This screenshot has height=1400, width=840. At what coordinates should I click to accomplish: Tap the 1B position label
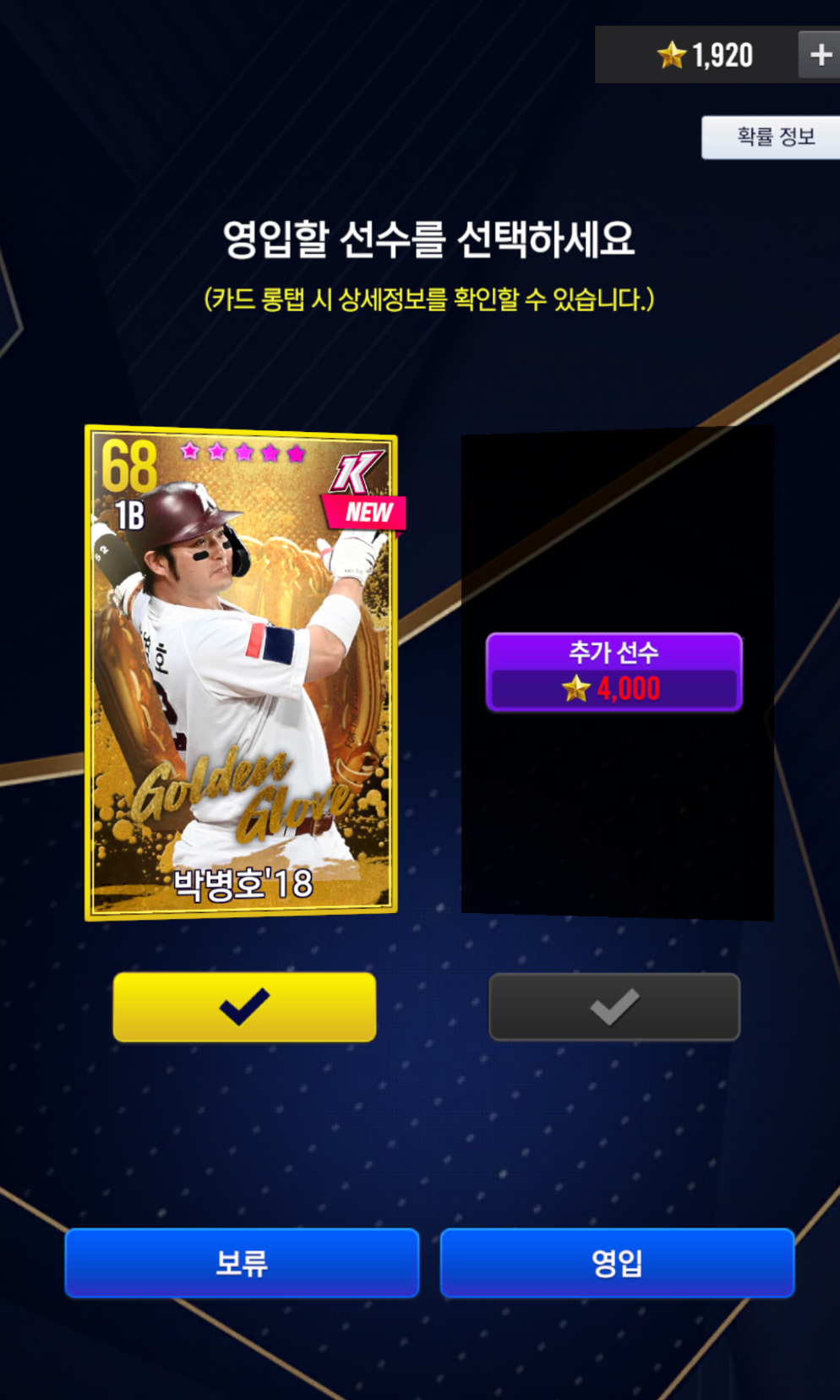coord(130,516)
